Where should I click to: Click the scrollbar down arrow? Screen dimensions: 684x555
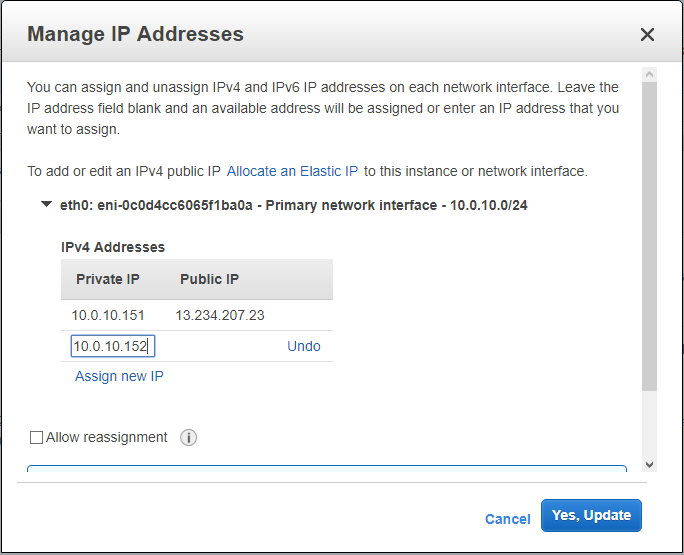(x=649, y=464)
